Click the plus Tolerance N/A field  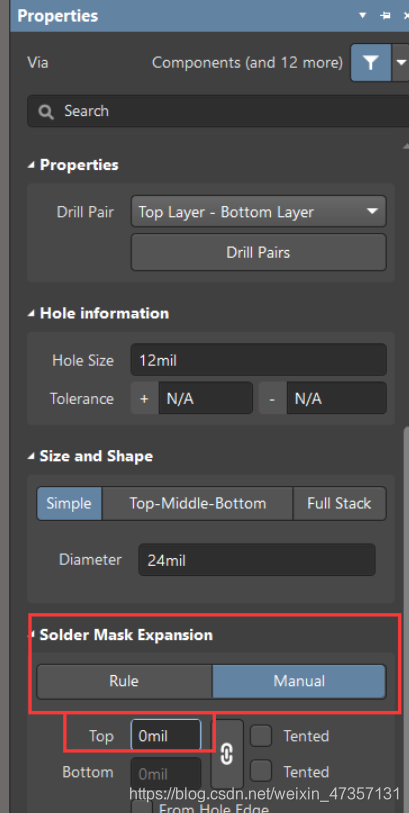coord(205,398)
